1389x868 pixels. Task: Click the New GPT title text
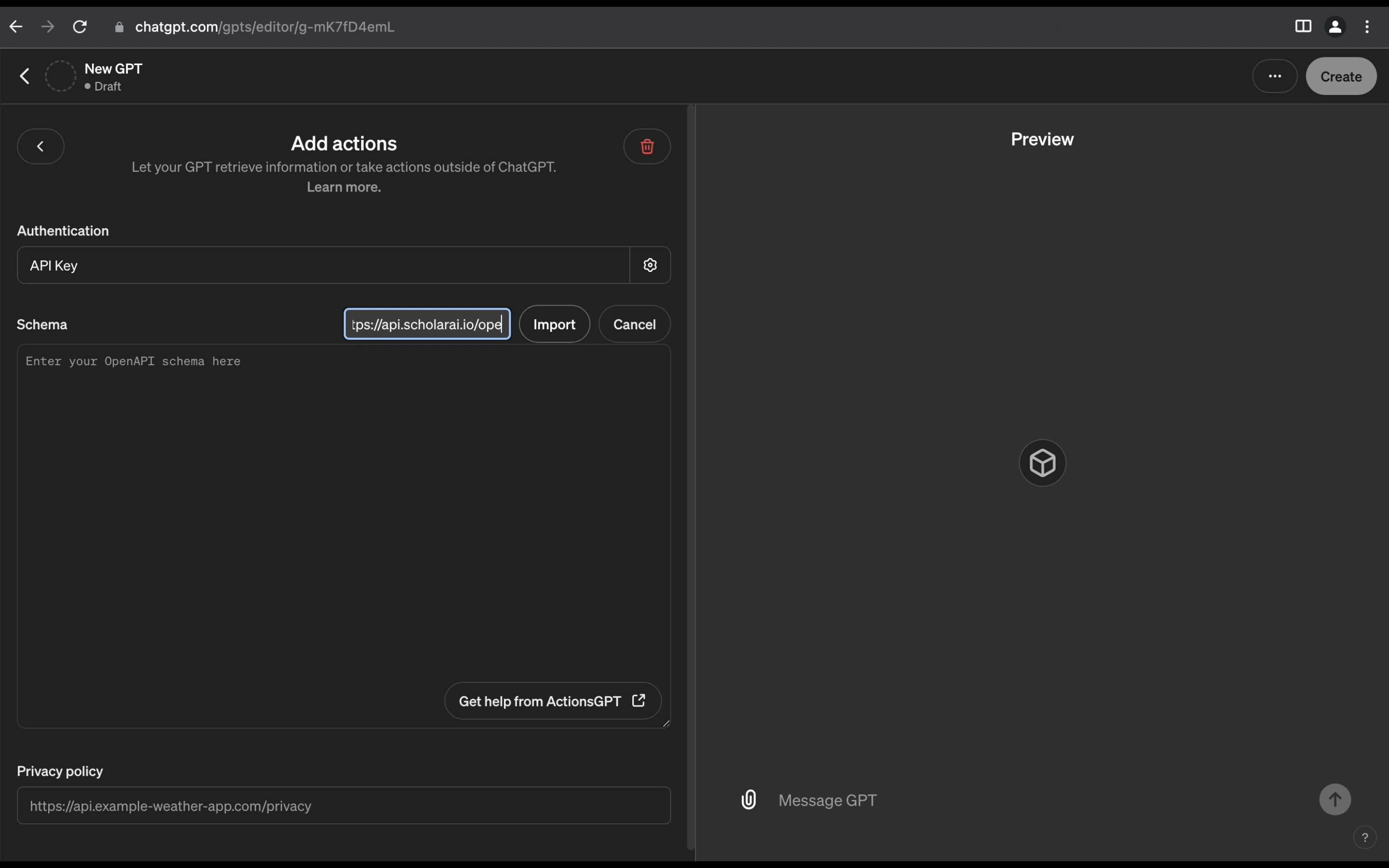click(114, 68)
